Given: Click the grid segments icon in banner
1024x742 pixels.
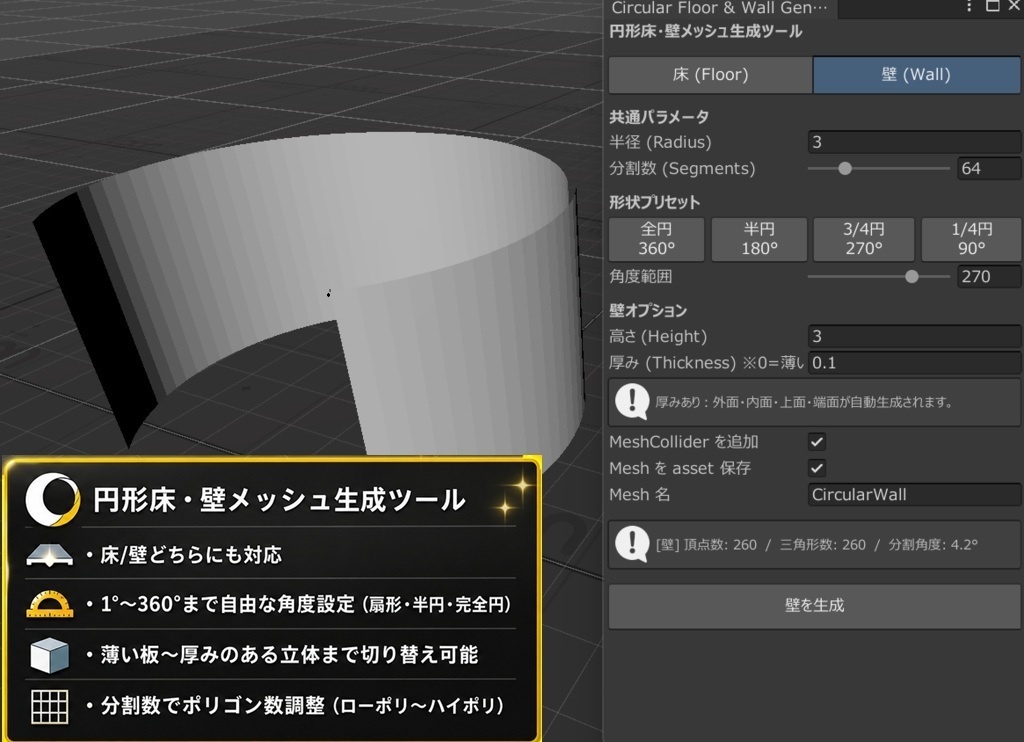Looking at the screenshot, I should point(50,706).
